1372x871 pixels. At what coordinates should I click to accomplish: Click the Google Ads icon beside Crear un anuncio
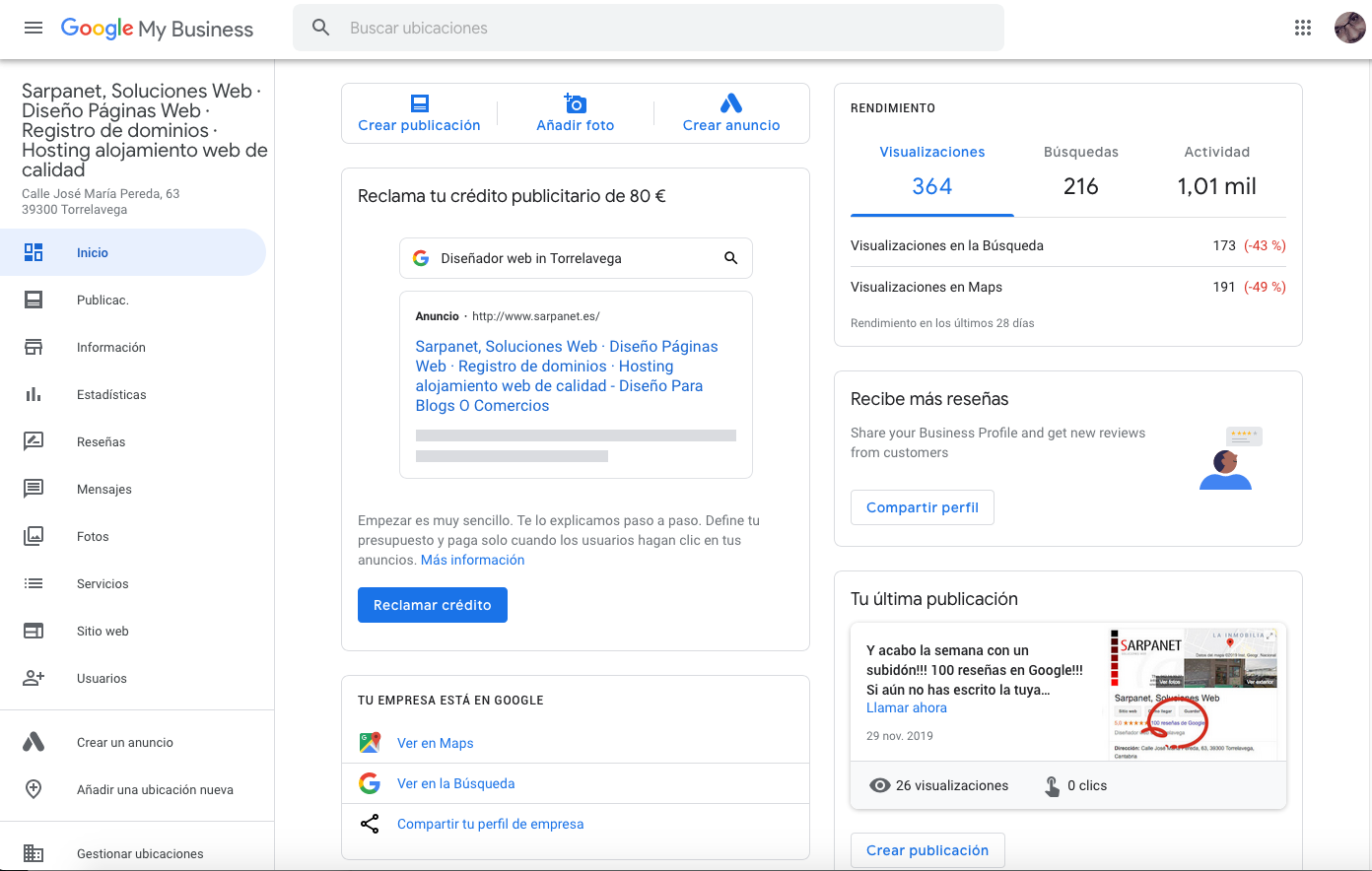point(34,742)
